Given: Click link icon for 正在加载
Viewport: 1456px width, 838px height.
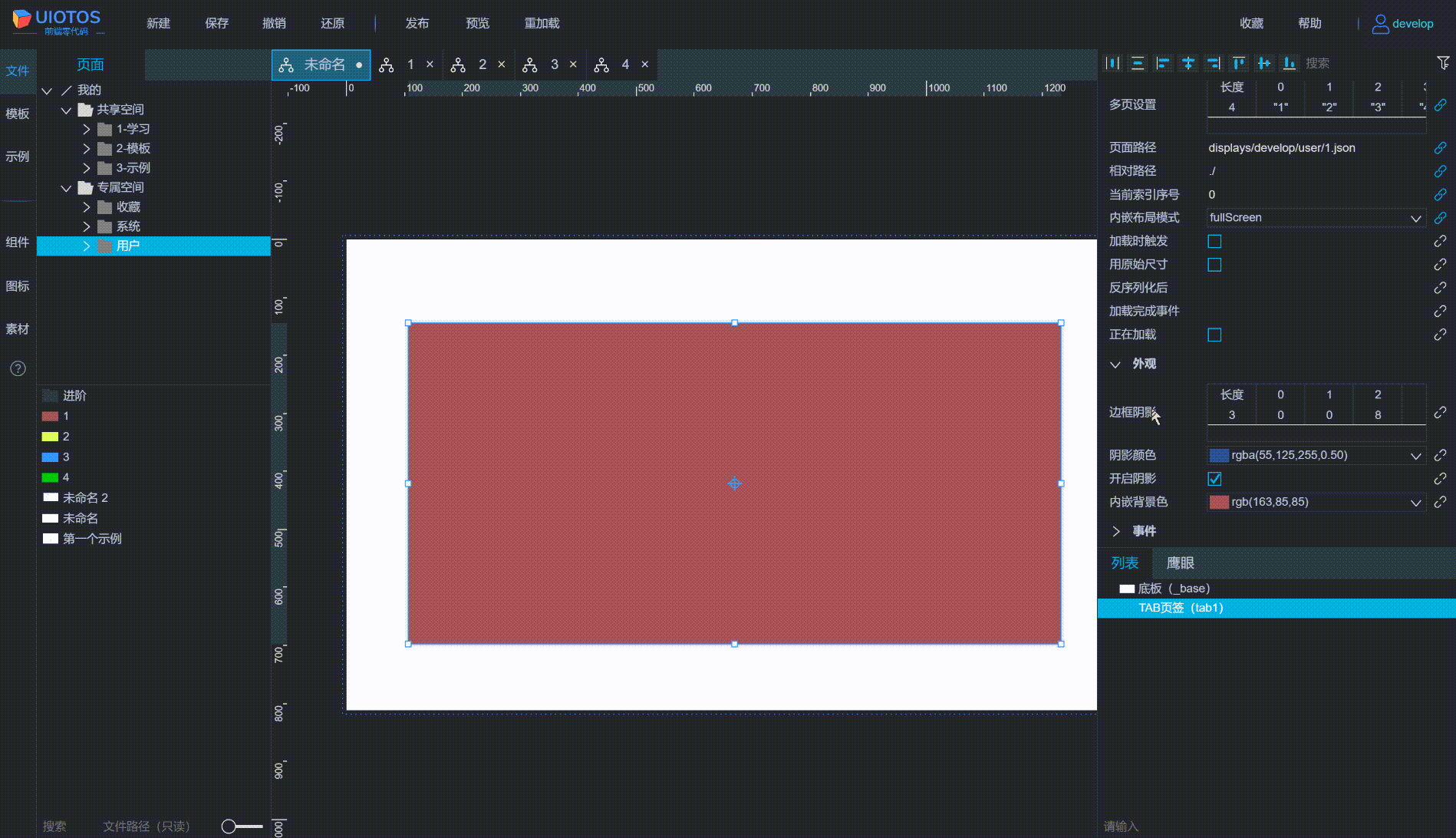Looking at the screenshot, I should (x=1441, y=335).
